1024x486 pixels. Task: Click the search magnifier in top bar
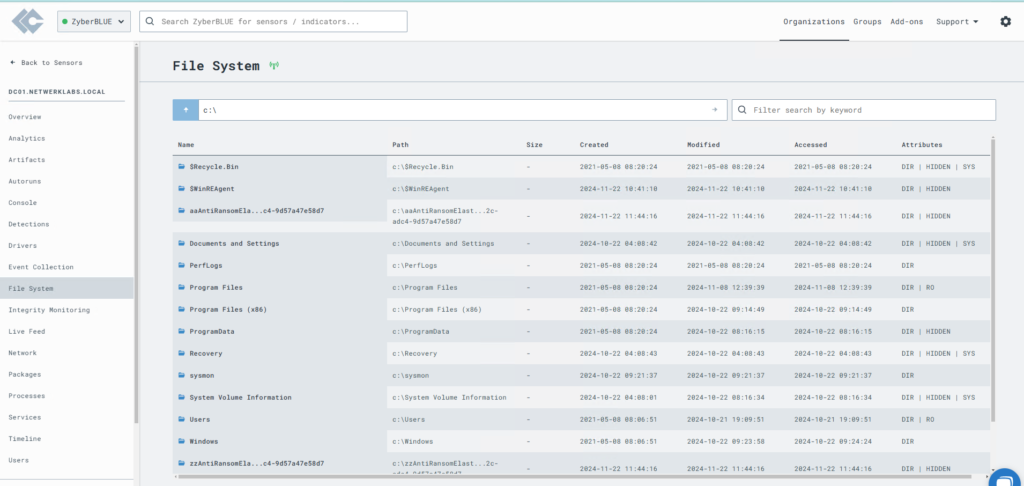(x=150, y=21)
